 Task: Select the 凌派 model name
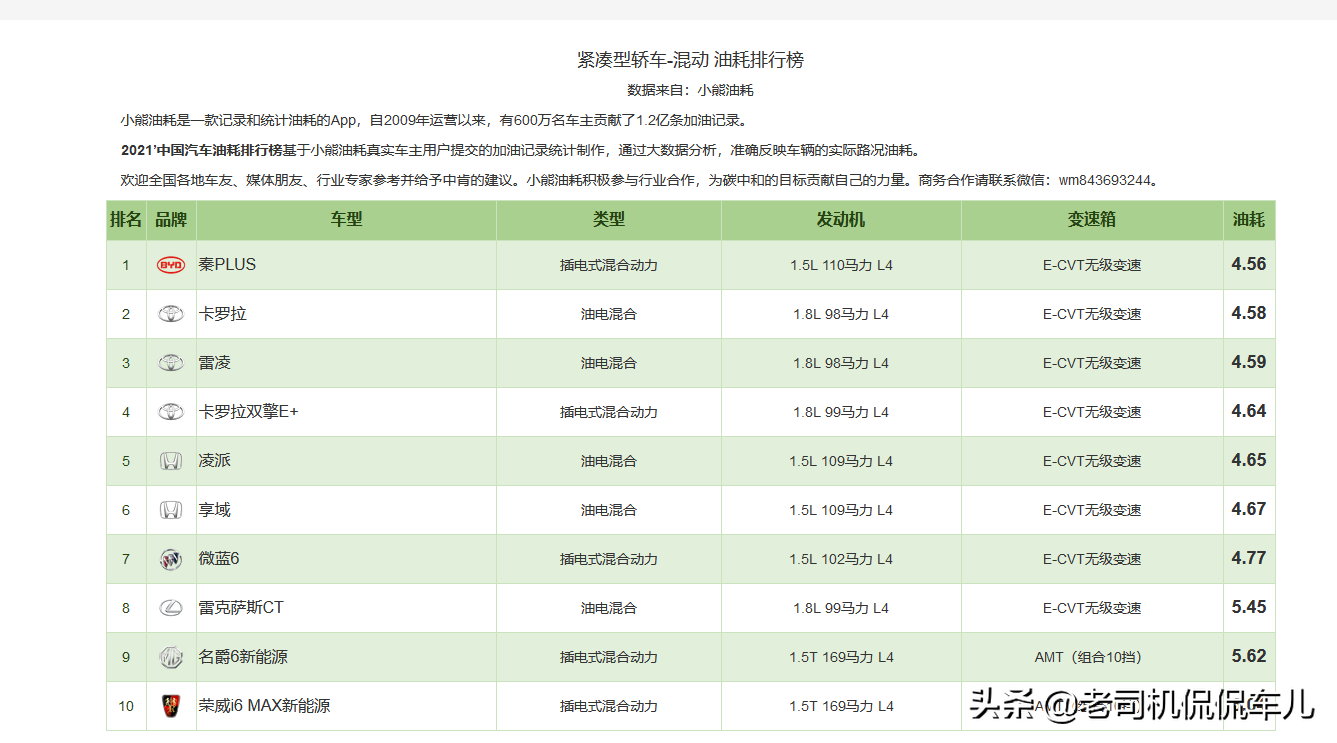pos(215,461)
